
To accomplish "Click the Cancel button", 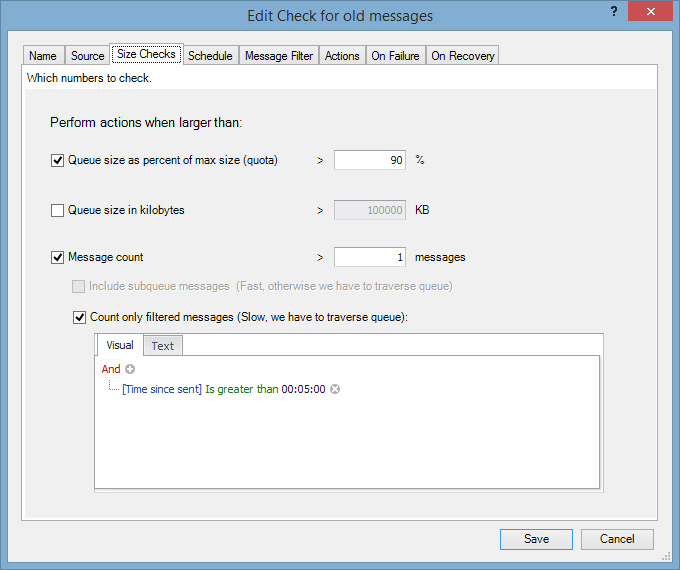I will coord(617,539).
